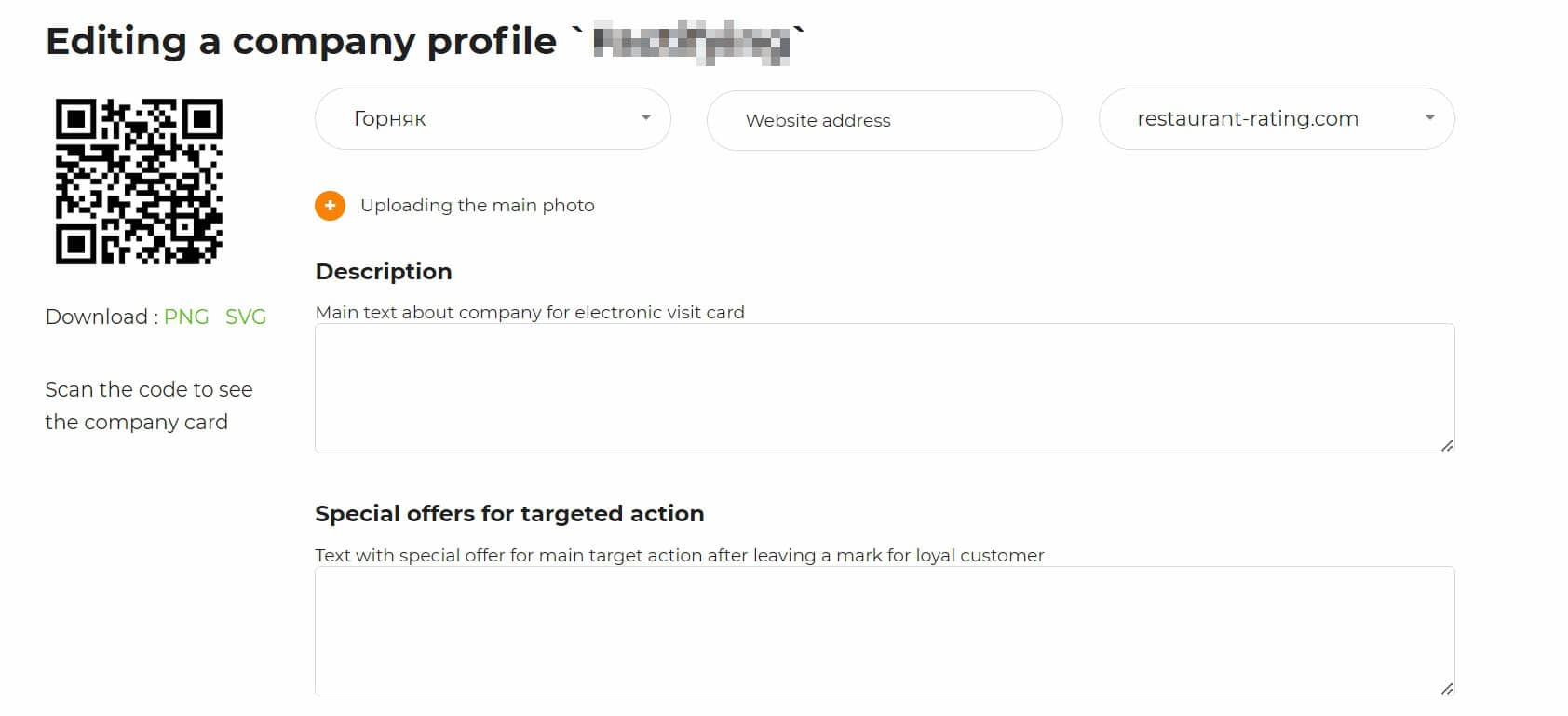Focus the Website address input field
Image resolution: width=1568 pixels, height=716 pixels.
point(884,120)
